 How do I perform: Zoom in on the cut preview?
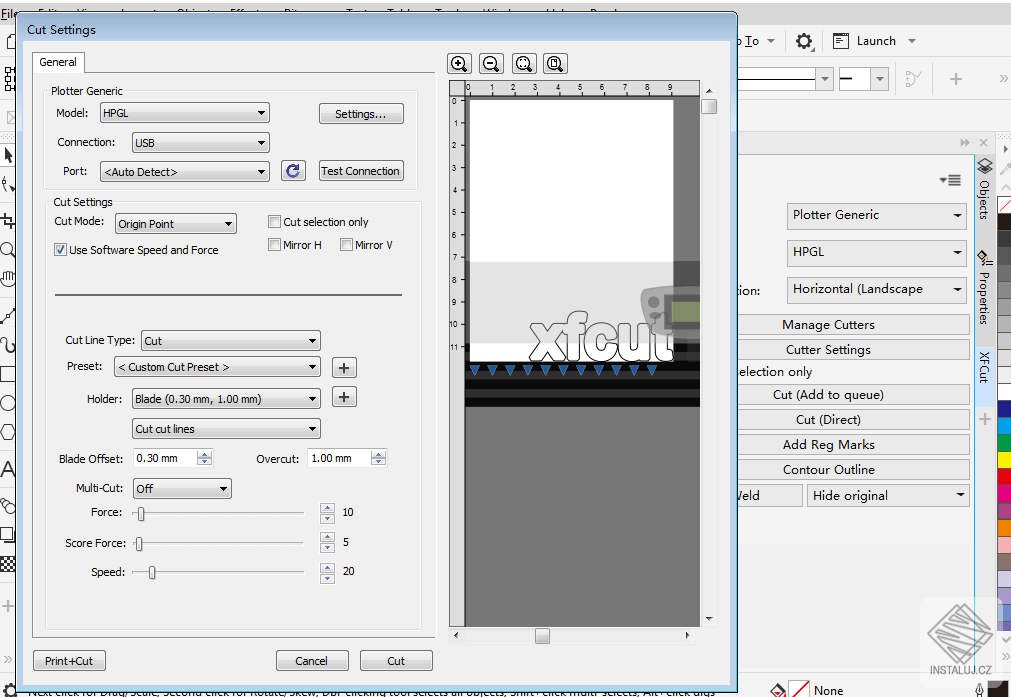click(x=459, y=63)
